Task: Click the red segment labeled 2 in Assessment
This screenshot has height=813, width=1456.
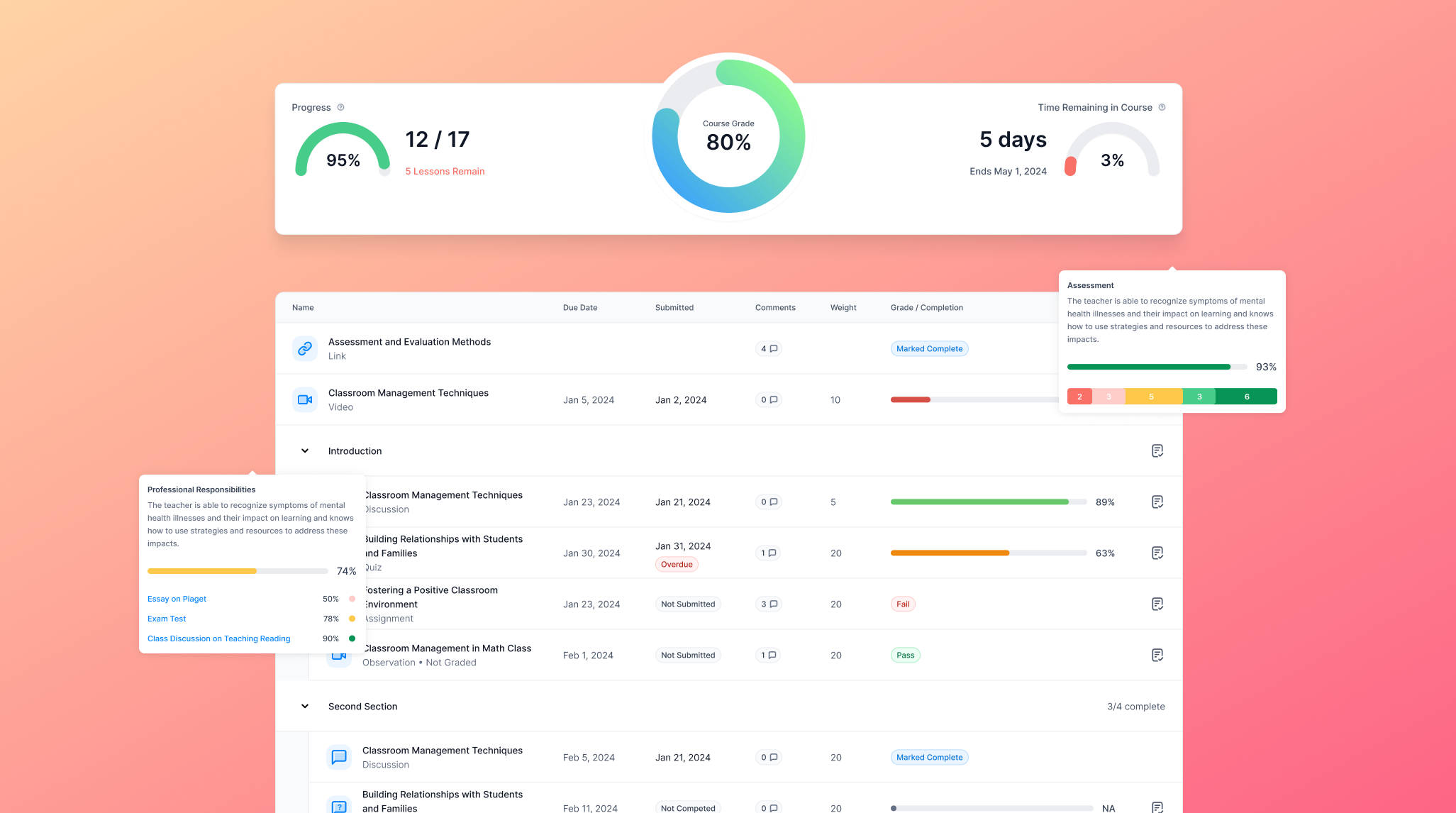Action: [x=1079, y=397]
